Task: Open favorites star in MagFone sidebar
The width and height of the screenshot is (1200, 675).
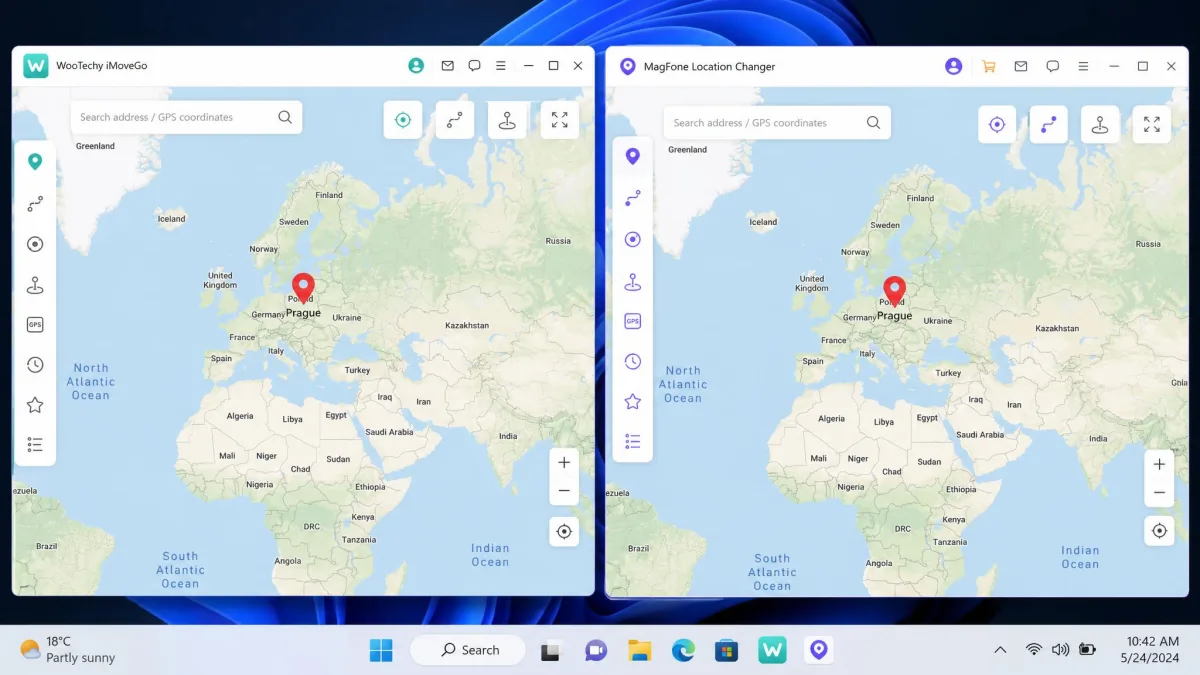Action: pos(632,401)
